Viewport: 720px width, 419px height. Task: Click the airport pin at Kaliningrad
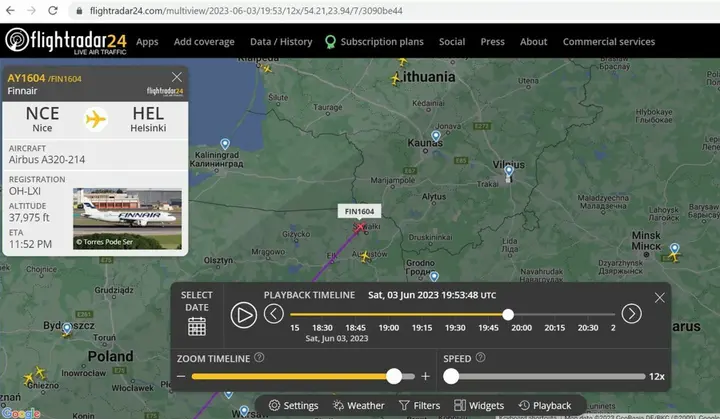(x=225, y=144)
